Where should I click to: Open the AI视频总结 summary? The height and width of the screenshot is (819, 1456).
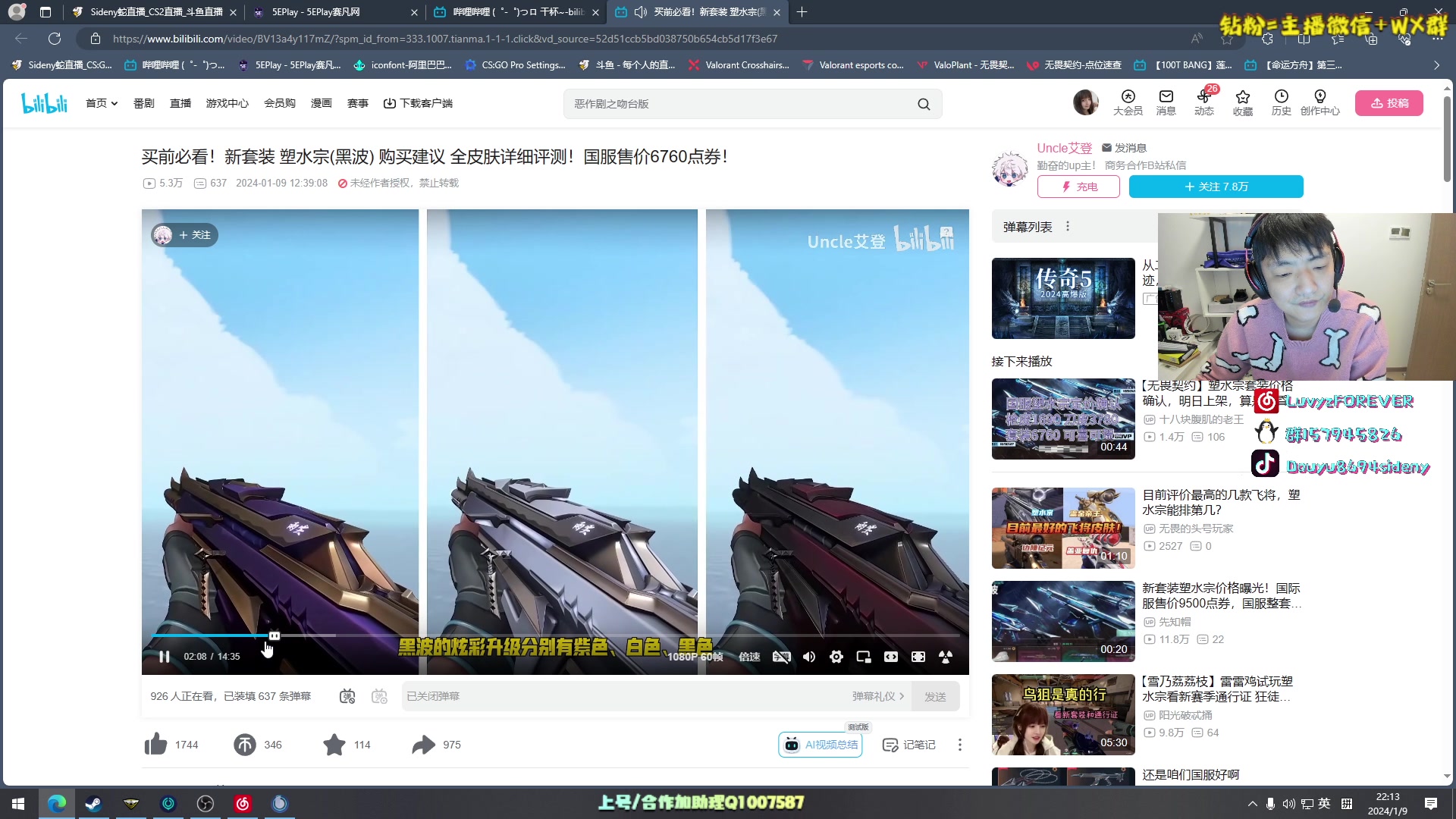click(x=820, y=744)
